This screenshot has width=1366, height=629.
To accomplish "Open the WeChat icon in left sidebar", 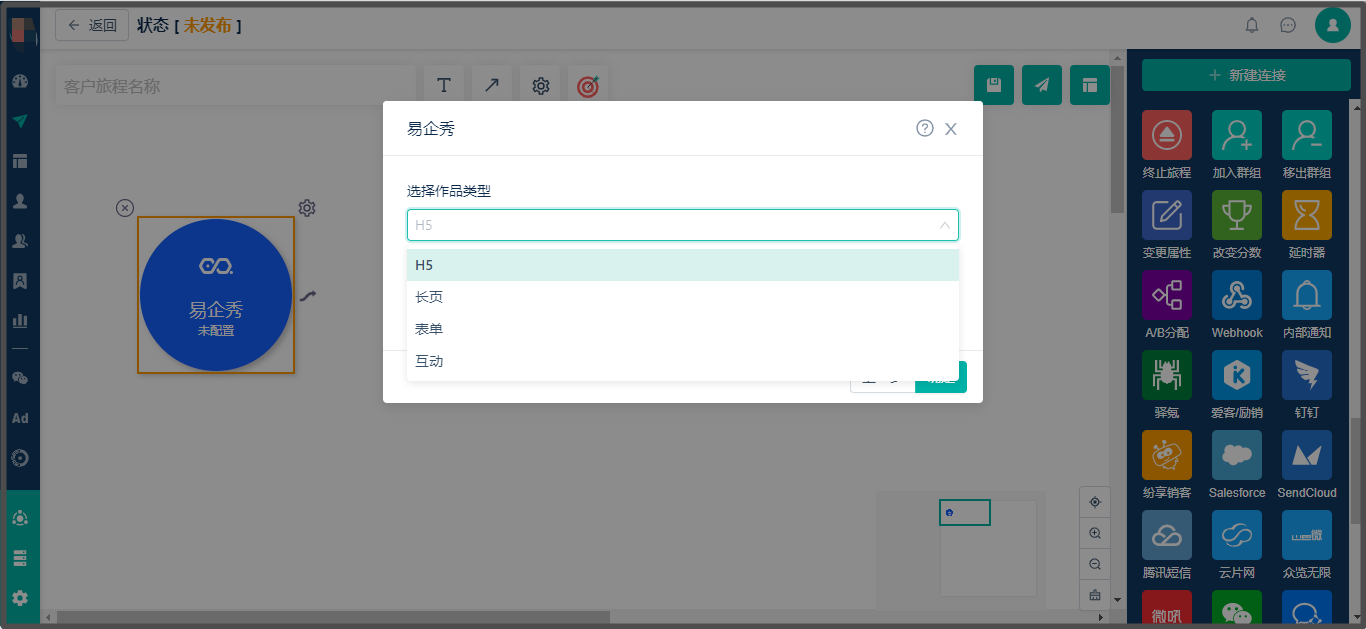I will 20,378.
